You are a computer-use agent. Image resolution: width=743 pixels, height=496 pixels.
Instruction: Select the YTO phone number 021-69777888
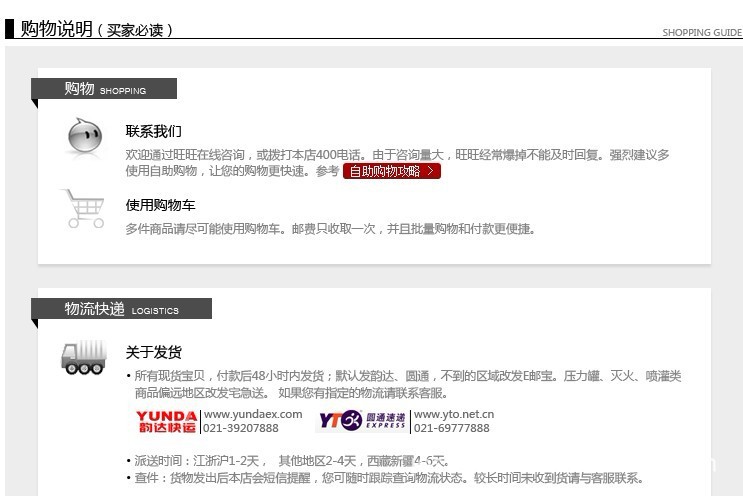pos(452,428)
